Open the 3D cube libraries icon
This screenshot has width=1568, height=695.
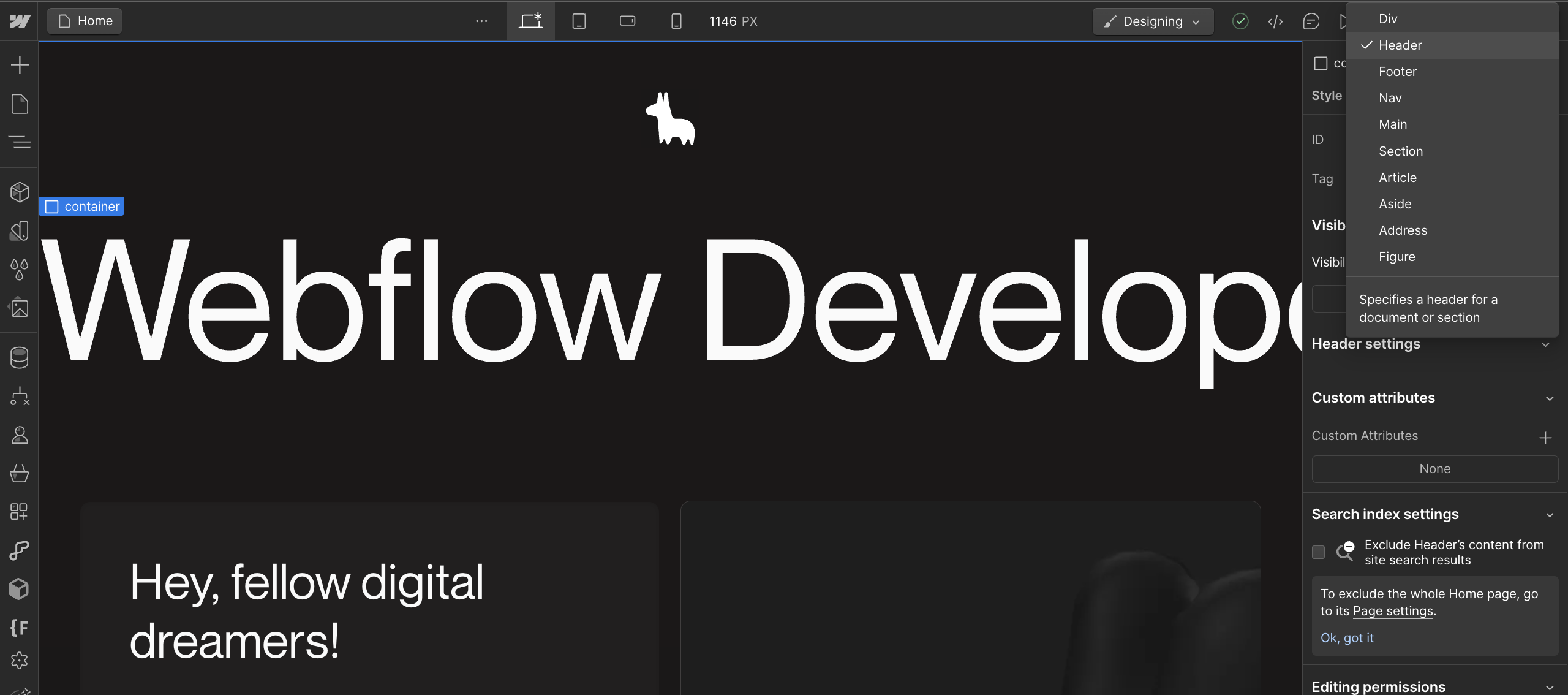pyautogui.click(x=20, y=589)
